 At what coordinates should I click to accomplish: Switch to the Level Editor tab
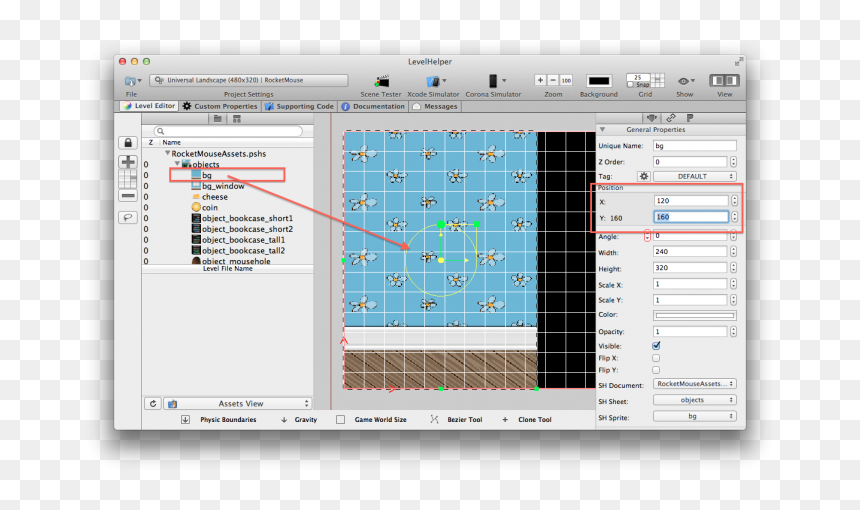149,106
